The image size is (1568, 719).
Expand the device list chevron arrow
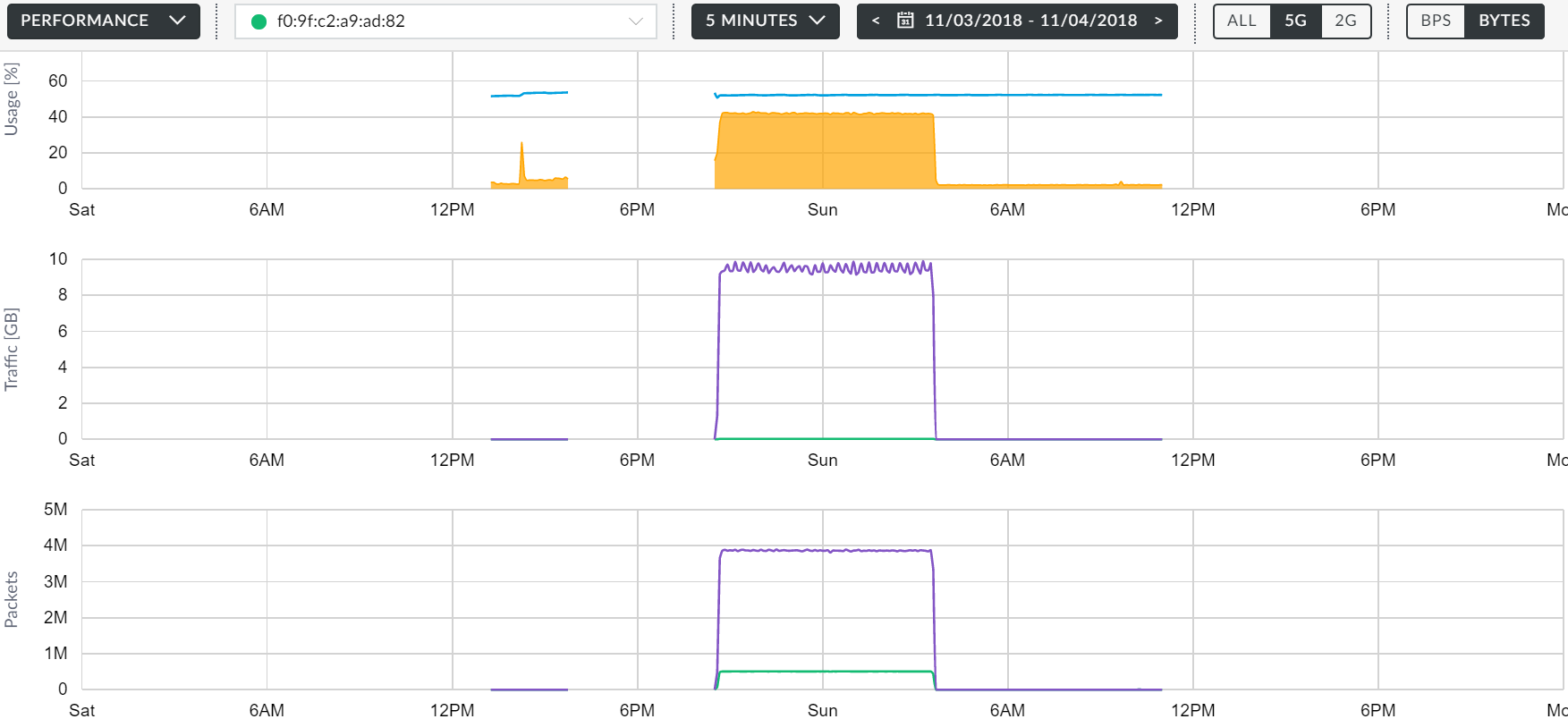coord(636,21)
